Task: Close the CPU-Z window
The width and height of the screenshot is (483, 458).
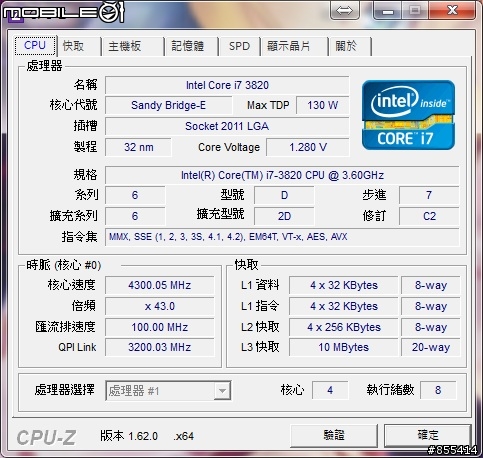Action: [x=452, y=10]
